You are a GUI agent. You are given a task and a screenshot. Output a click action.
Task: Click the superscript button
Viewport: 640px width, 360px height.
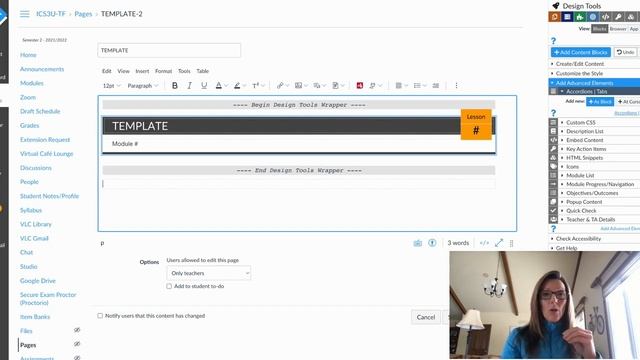tap(256, 86)
